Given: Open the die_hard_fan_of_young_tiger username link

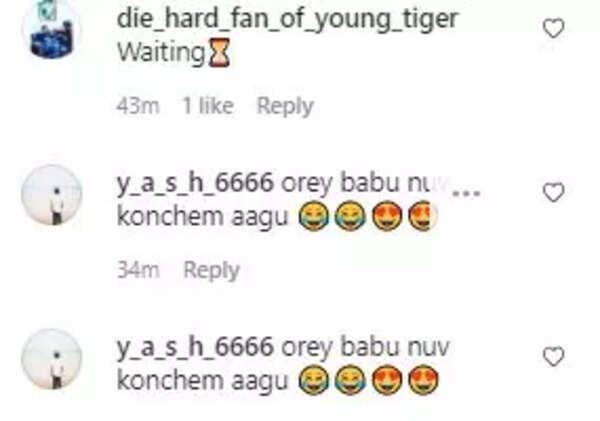Looking at the screenshot, I should pos(287,18).
